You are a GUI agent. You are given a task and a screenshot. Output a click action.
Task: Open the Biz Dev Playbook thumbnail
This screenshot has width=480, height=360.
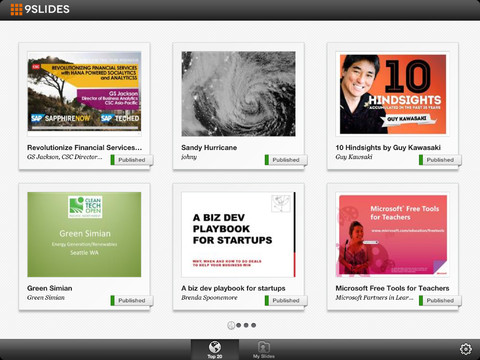pos(238,234)
